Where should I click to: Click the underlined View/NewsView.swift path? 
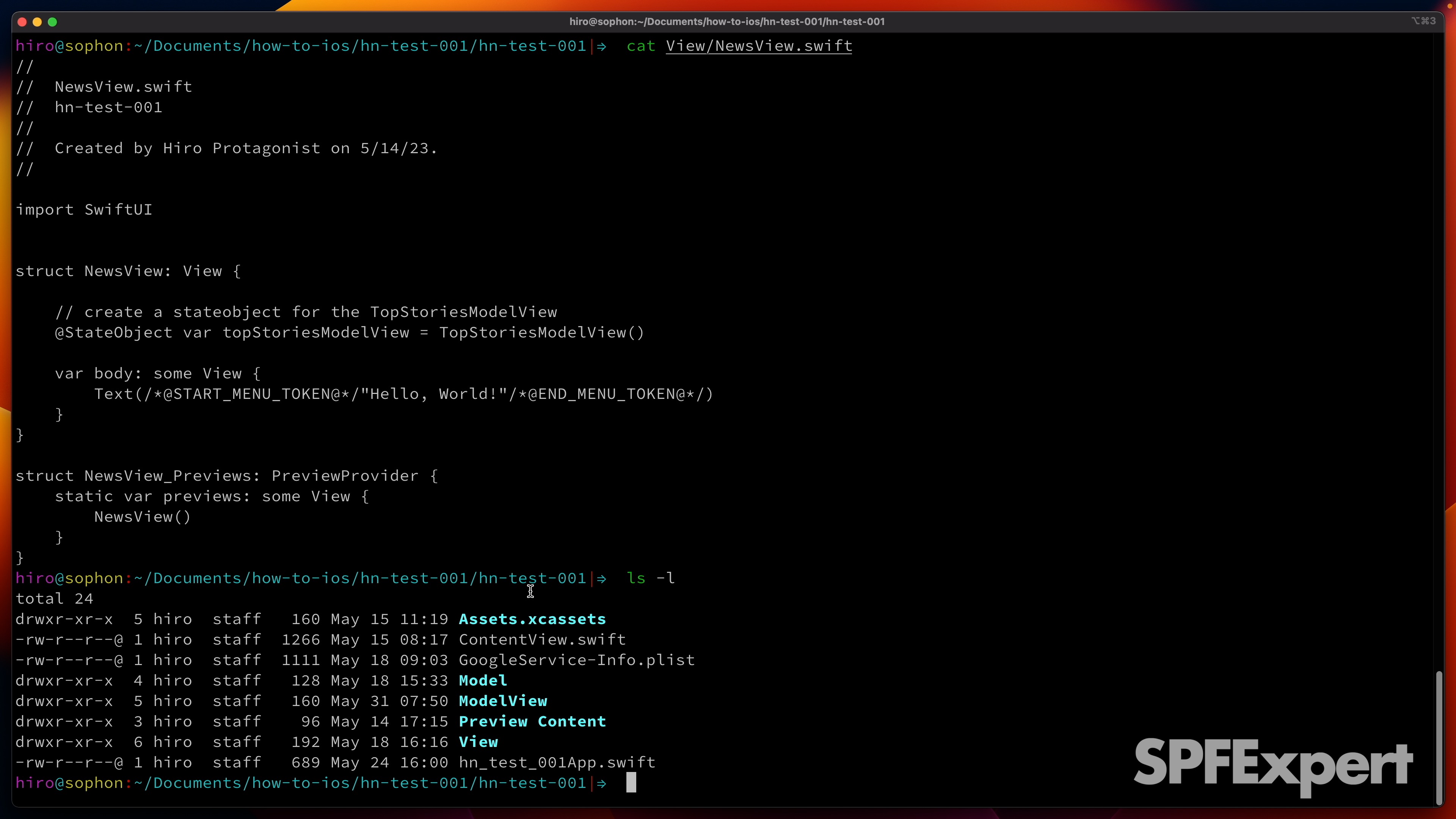(759, 46)
